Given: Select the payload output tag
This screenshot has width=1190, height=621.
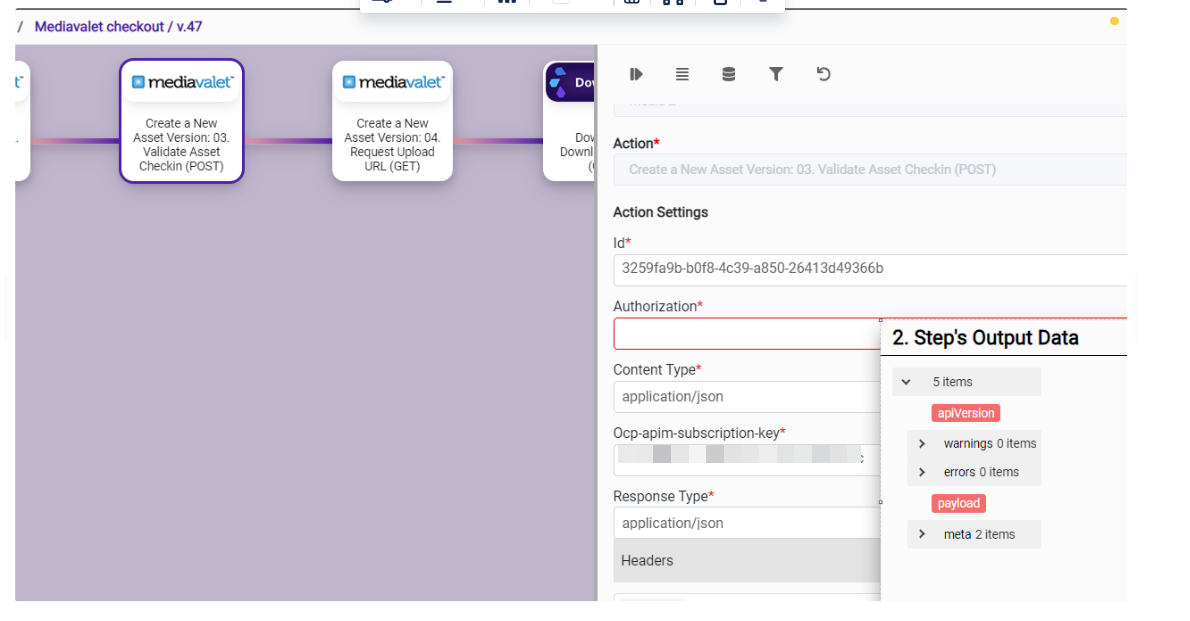Looking at the screenshot, I should tap(958, 504).
